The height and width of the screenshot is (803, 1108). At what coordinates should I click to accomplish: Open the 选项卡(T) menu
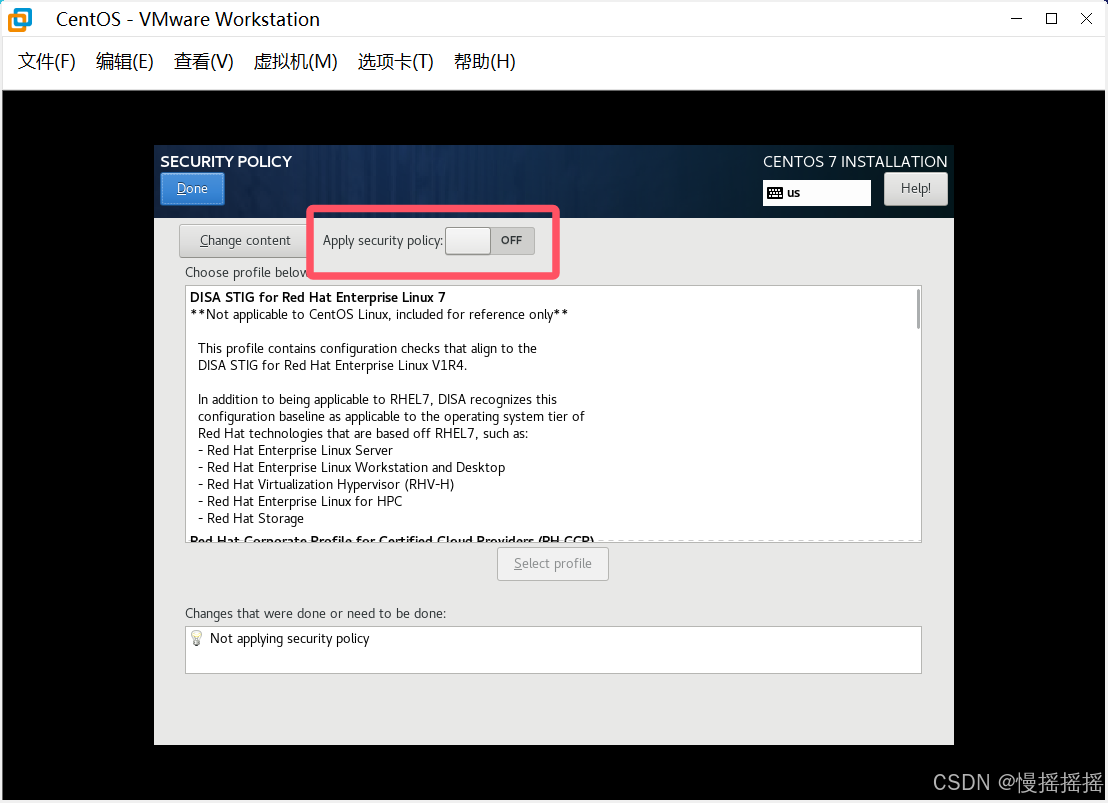[395, 61]
